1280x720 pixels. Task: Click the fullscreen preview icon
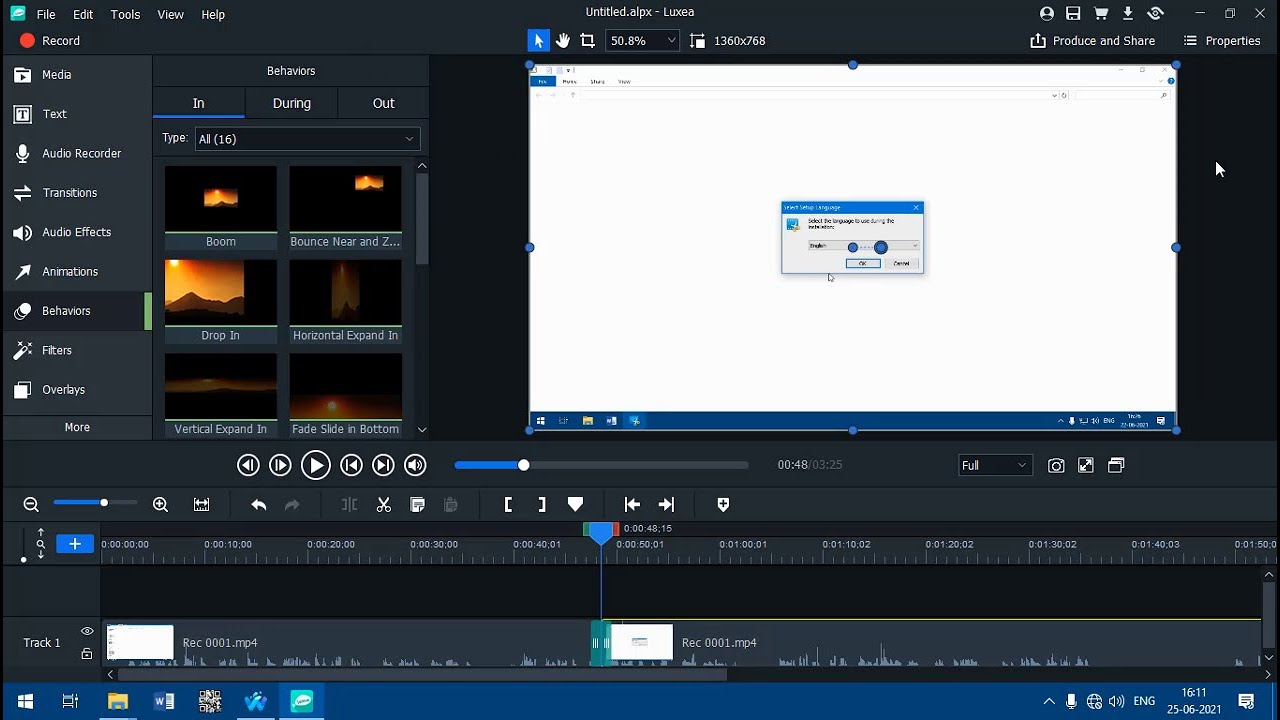(1086, 465)
